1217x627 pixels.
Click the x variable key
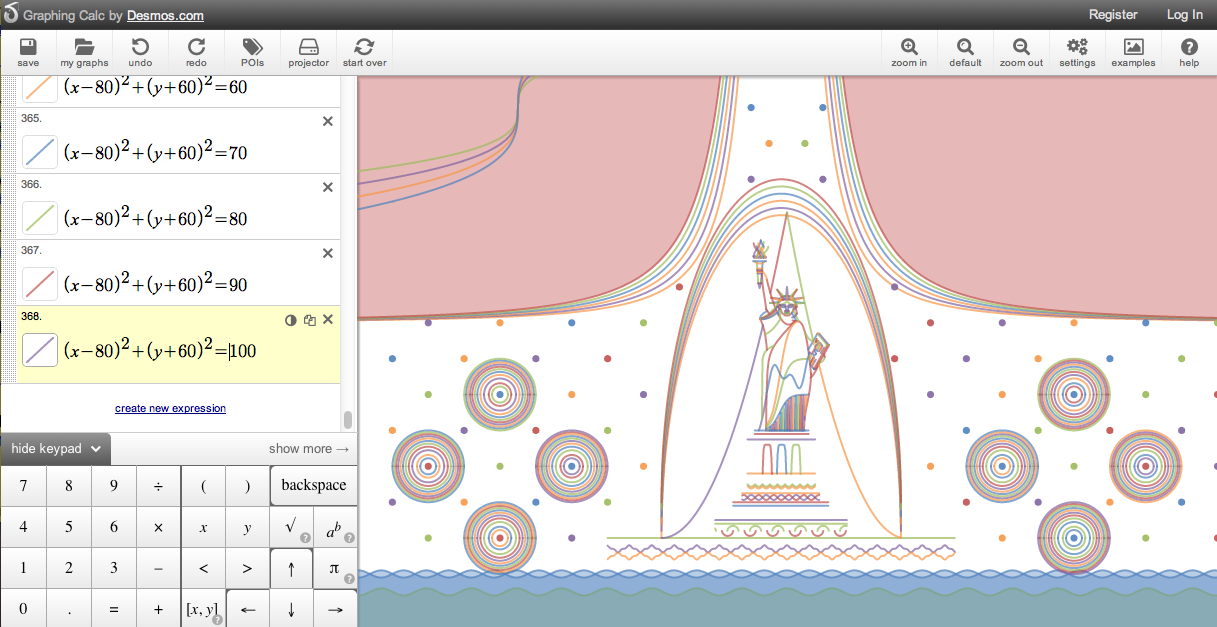(203, 528)
